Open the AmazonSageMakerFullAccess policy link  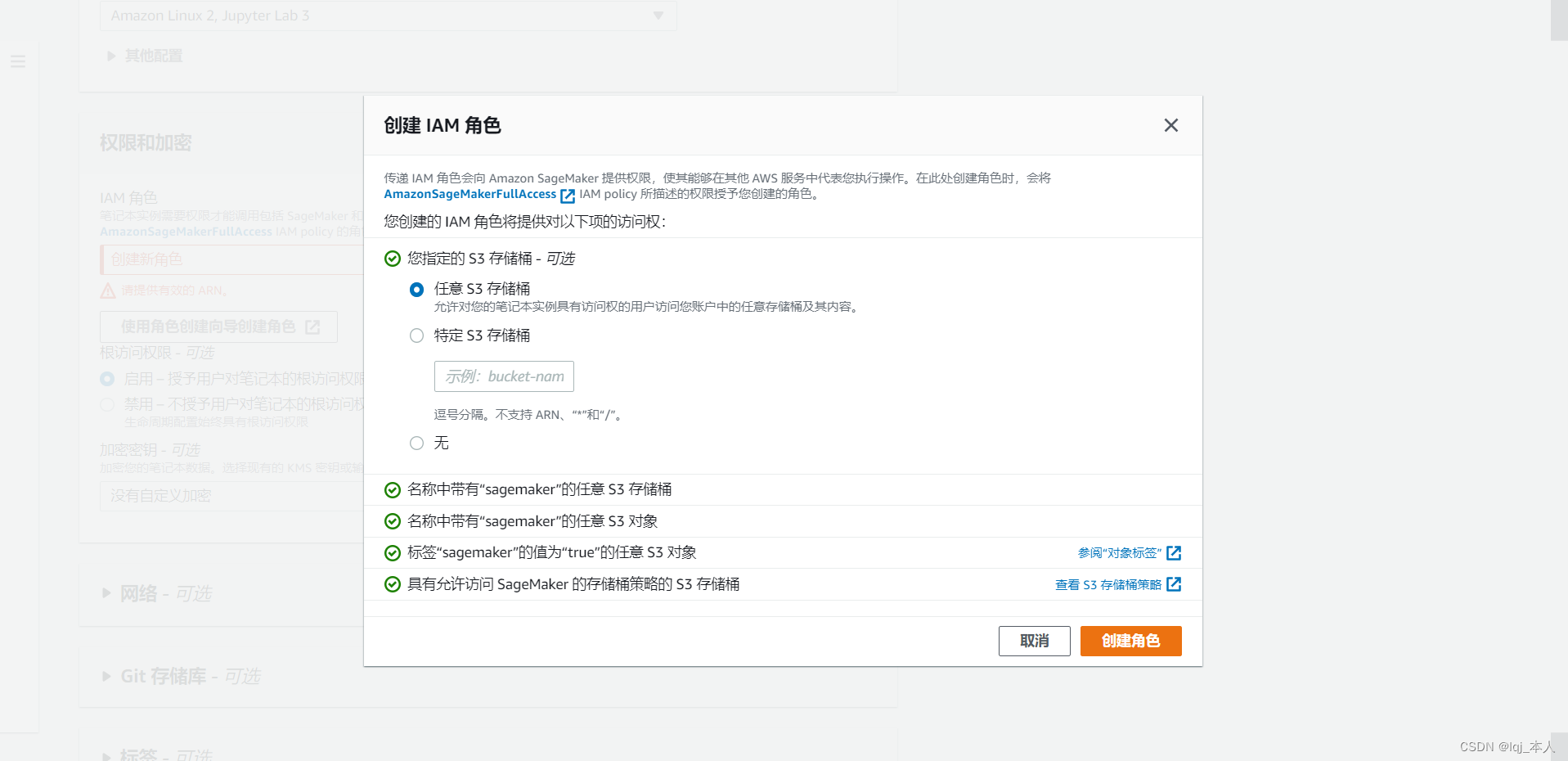[x=470, y=194]
